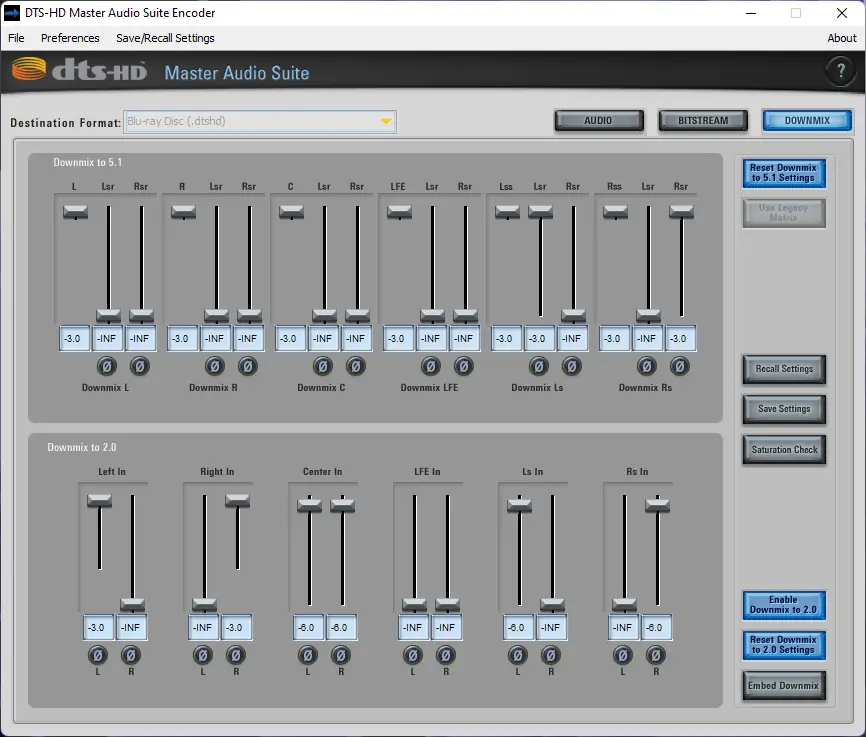Invert phase of LFE In R channel
Viewport: 866px width, 737px height.
point(446,655)
